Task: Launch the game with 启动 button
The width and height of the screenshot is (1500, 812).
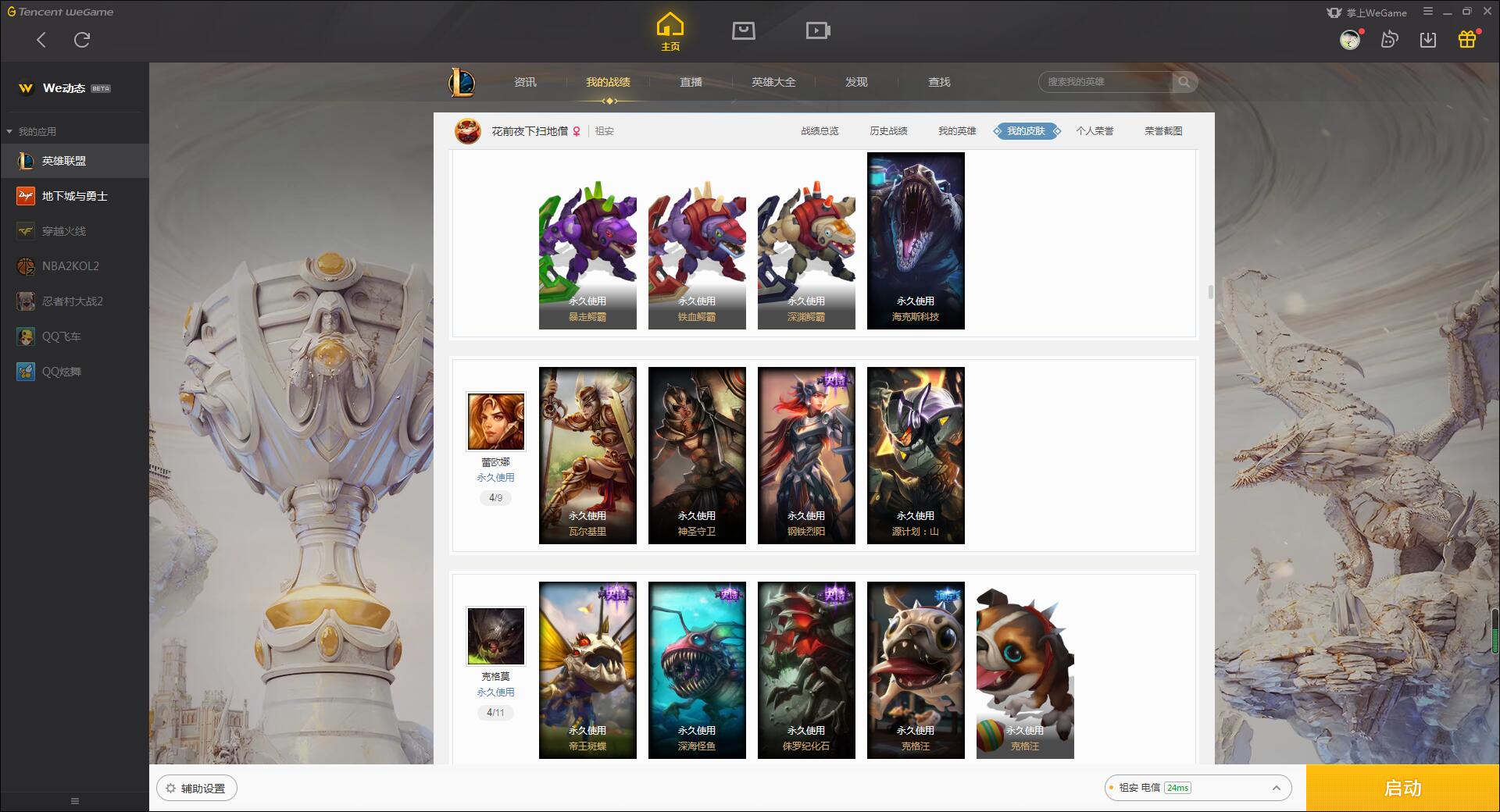Action: (1402, 788)
